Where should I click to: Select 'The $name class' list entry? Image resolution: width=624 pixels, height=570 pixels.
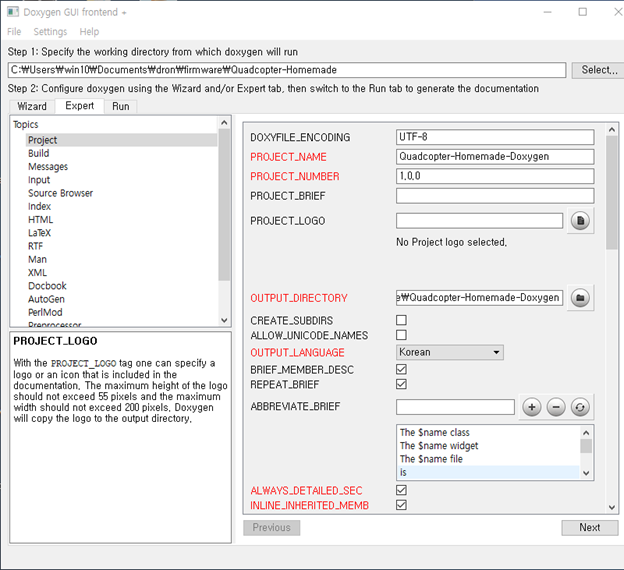tap(489, 432)
